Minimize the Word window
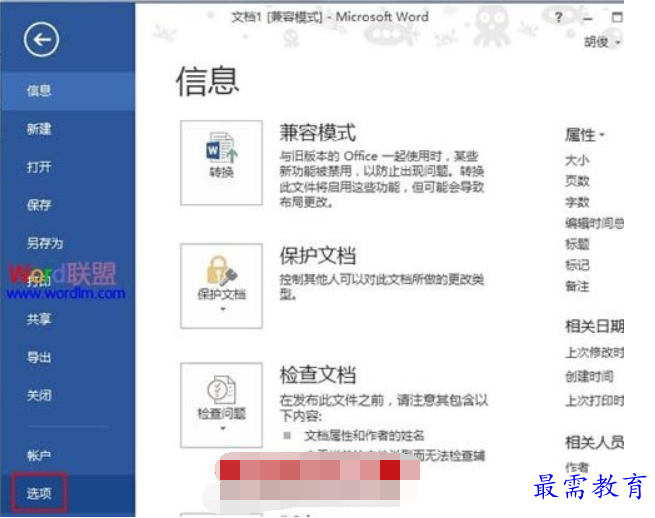Screen dimensions: 655x518 click(x=588, y=18)
